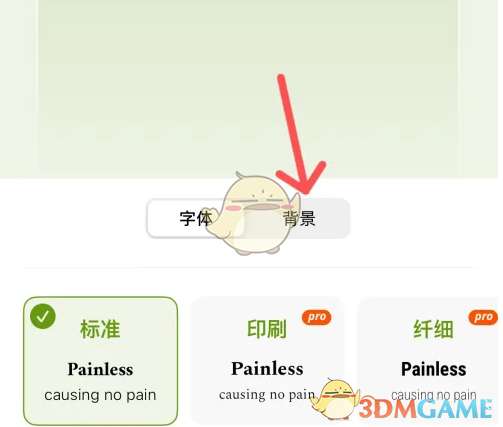Screen dimensions: 503x427
Task: Pick the 纤细 font style card
Action: (x=430, y=361)
